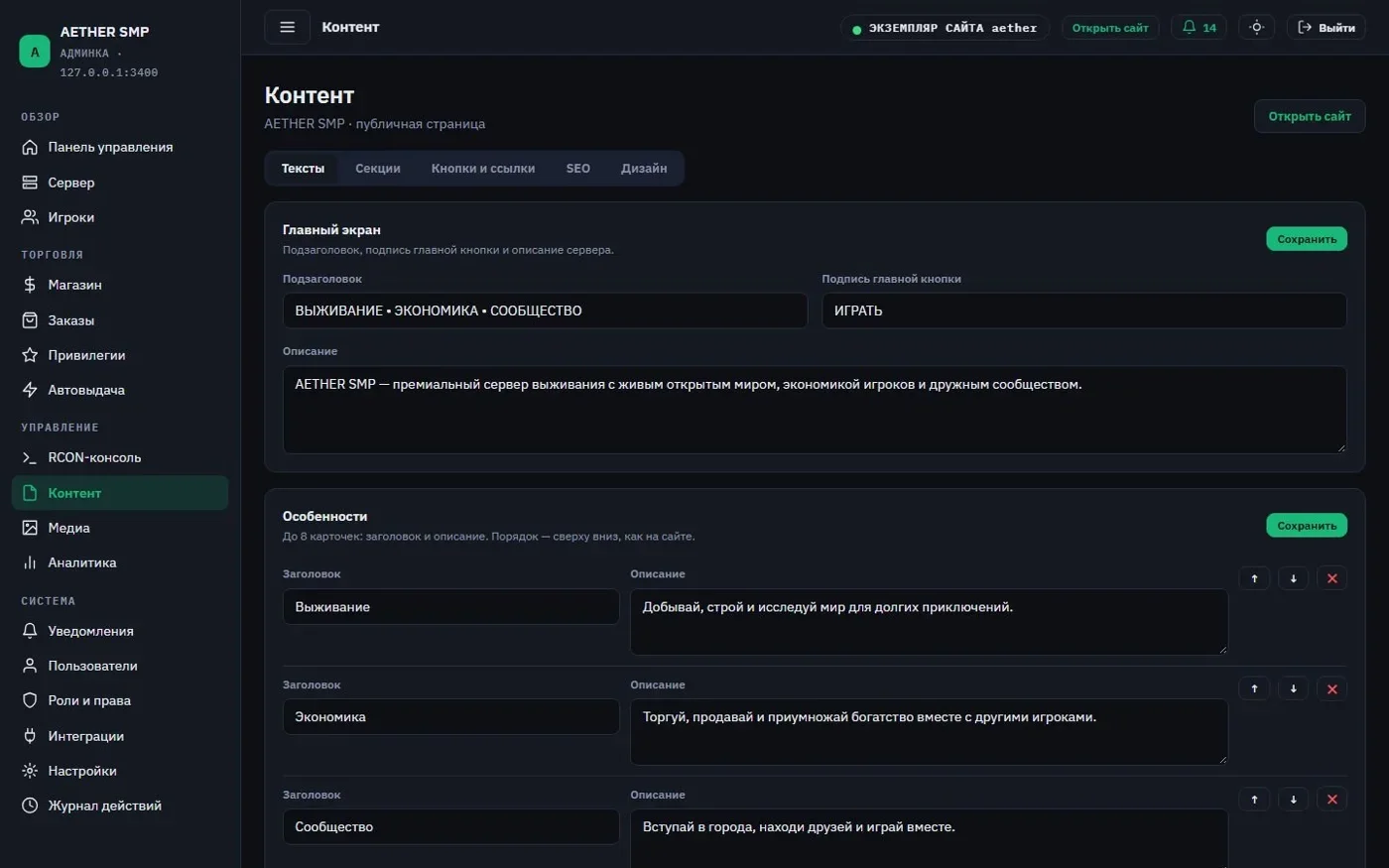Image resolution: width=1389 pixels, height=868 pixels.
Task: Switch theme with the sun icon
Action: (1256, 28)
